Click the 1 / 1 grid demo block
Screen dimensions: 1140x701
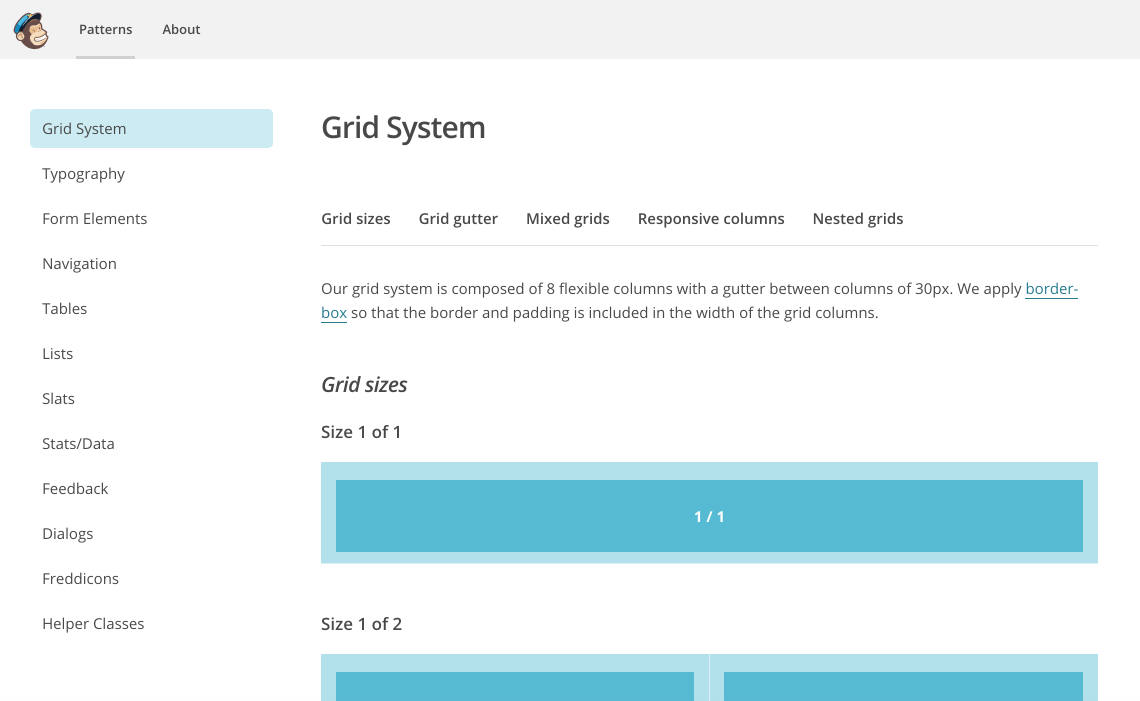click(709, 516)
